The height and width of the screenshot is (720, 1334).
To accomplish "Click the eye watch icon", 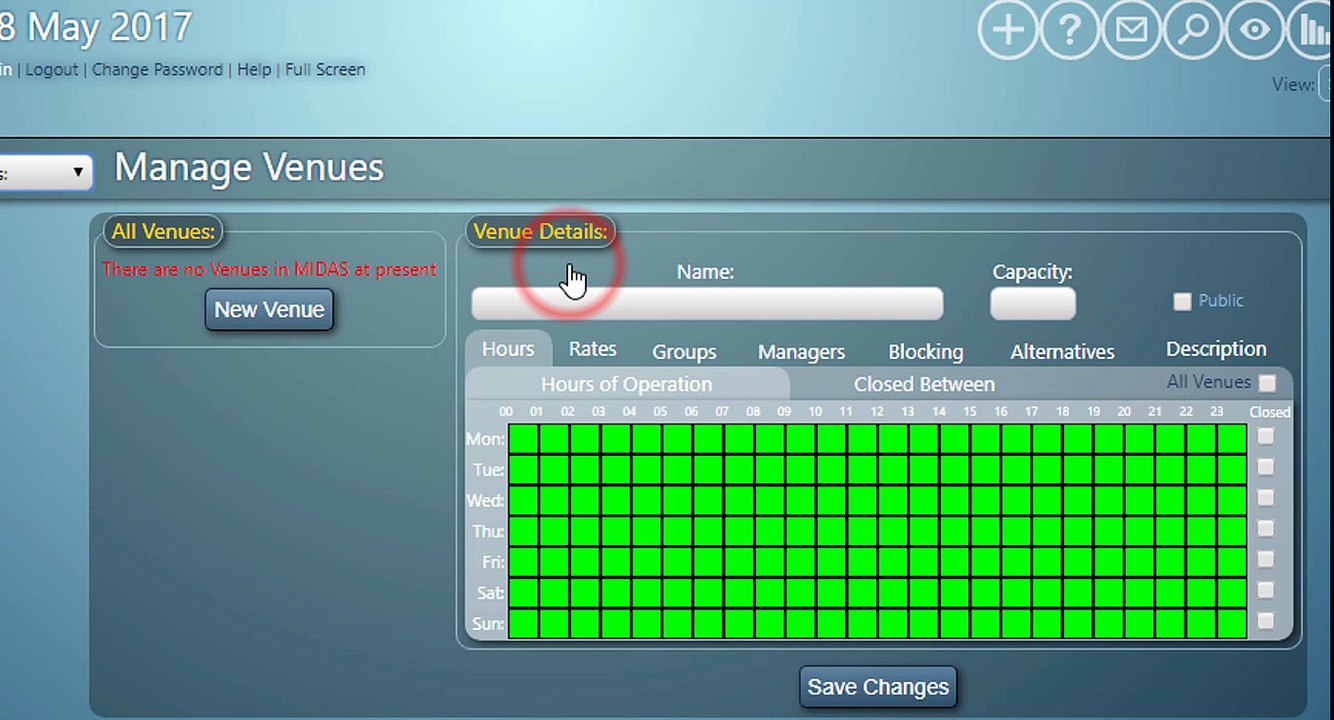I will 1254,31.
